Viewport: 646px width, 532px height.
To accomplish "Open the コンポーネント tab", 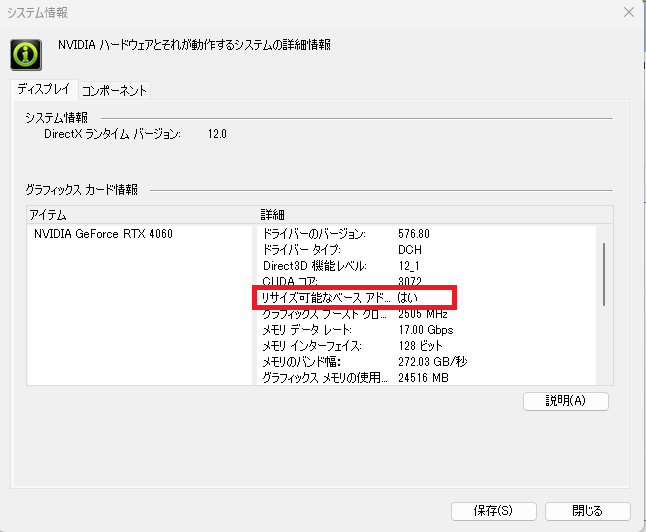I will point(114,91).
